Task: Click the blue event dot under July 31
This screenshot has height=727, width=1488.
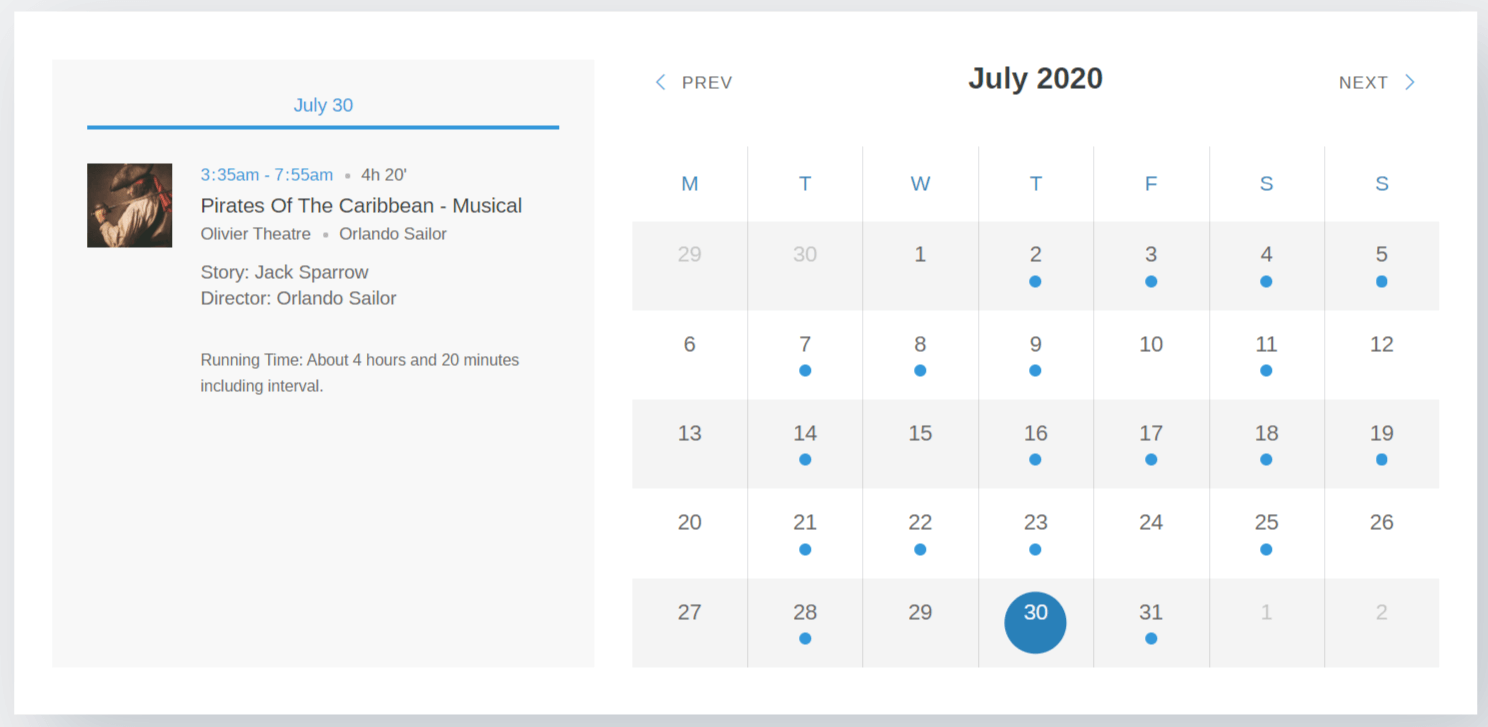Action: coord(1150,638)
